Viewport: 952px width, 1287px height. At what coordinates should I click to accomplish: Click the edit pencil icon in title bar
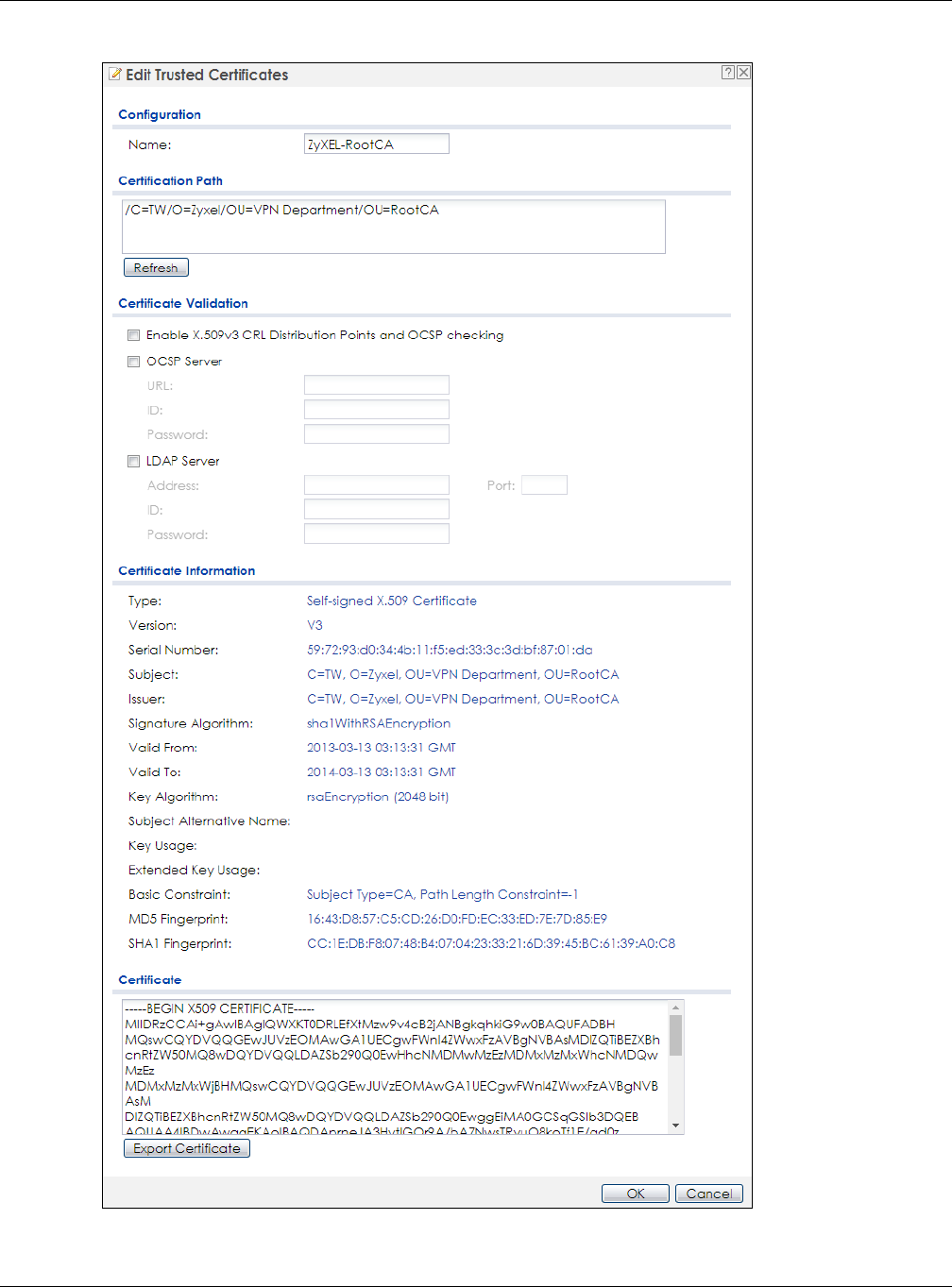point(115,74)
